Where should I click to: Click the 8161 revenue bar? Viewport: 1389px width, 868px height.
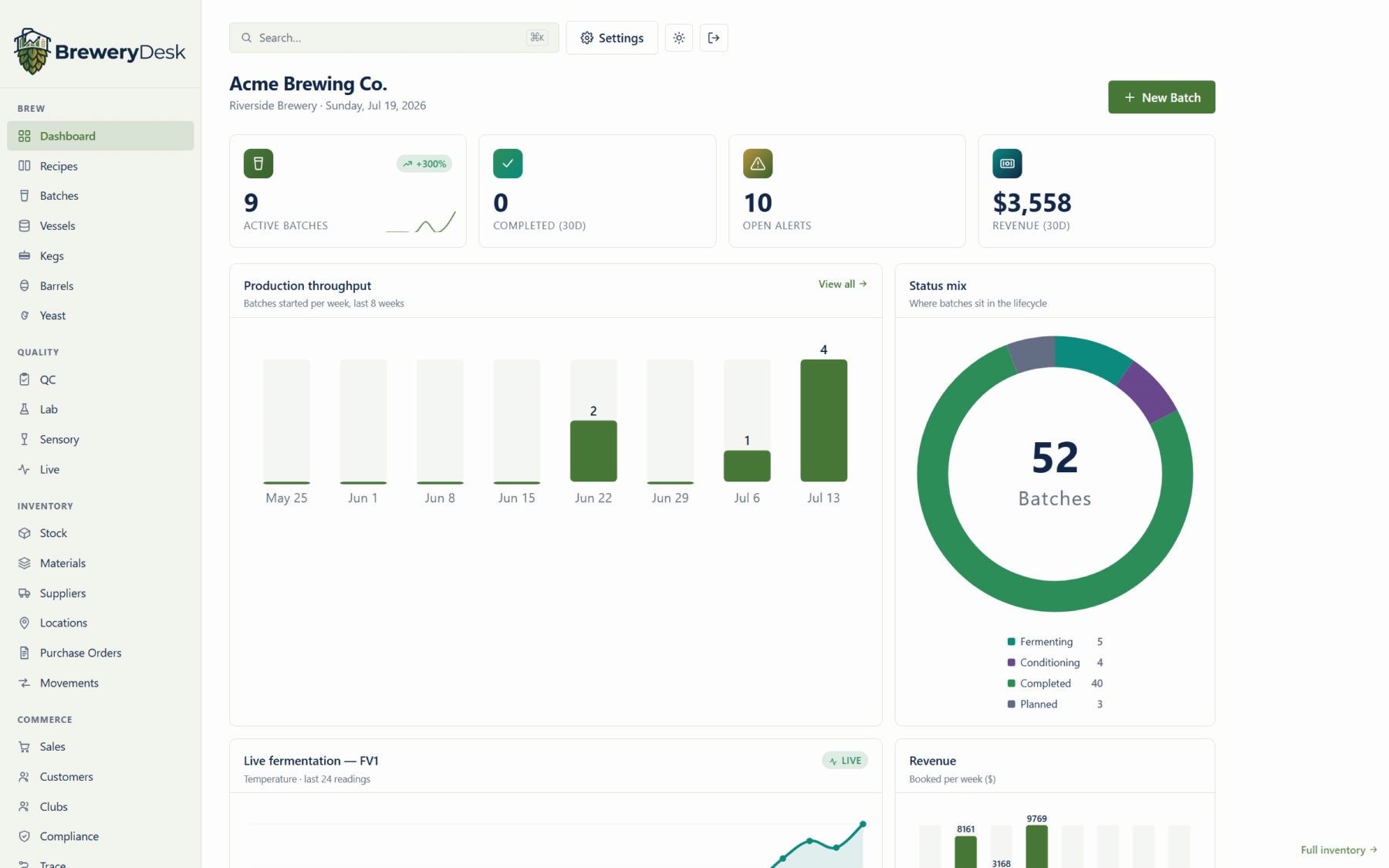pos(965,852)
